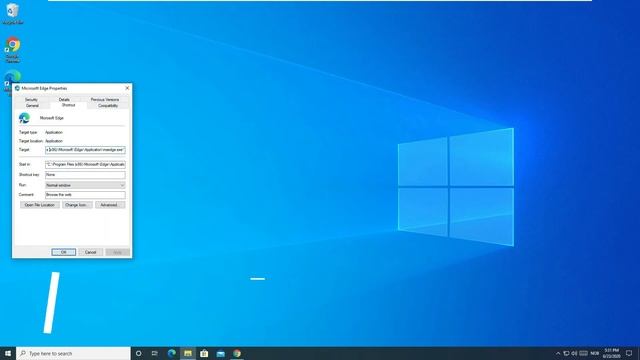Confirm with the OK button
This screenshot has height=360, width=640.
[x=64, y=252]
